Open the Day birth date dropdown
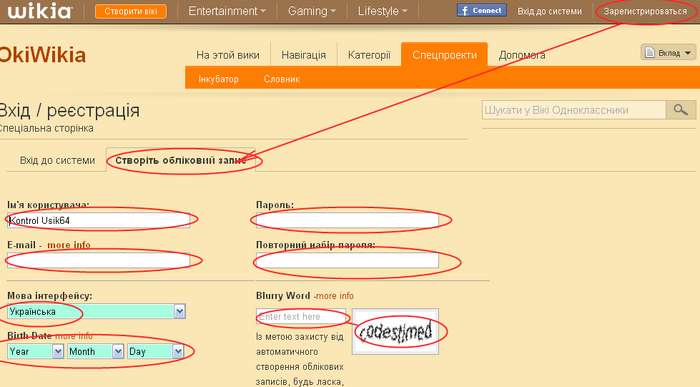700x387 pixels. point(155,352)
